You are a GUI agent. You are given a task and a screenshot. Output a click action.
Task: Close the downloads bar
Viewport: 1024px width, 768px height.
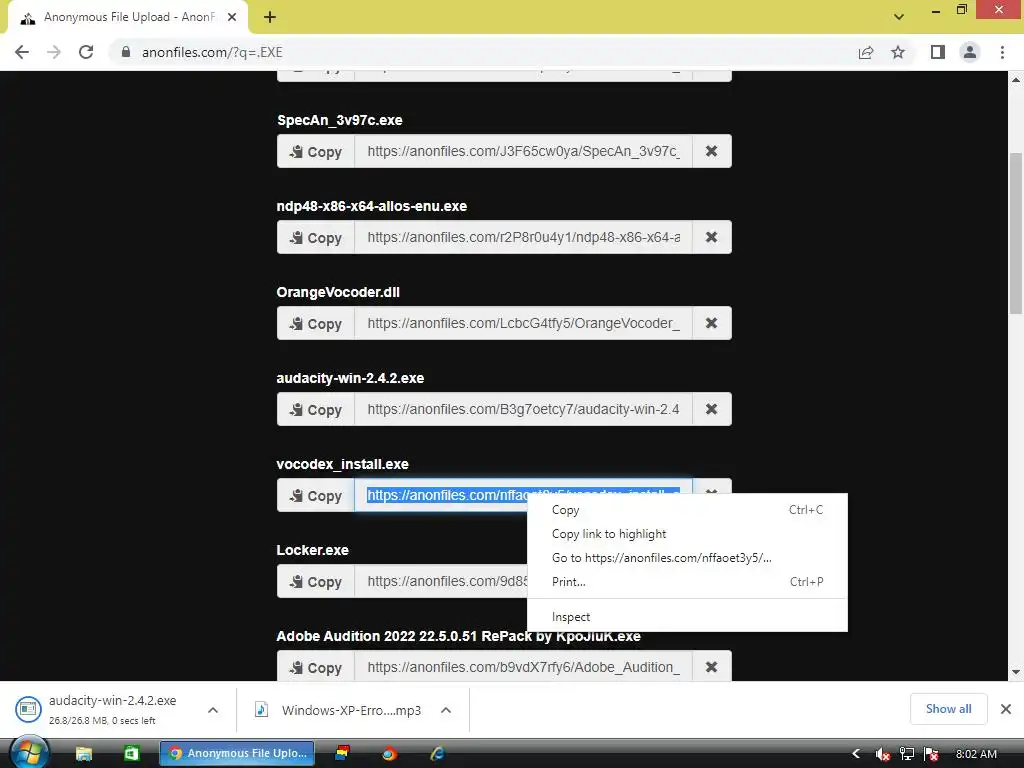(1006, 709)
